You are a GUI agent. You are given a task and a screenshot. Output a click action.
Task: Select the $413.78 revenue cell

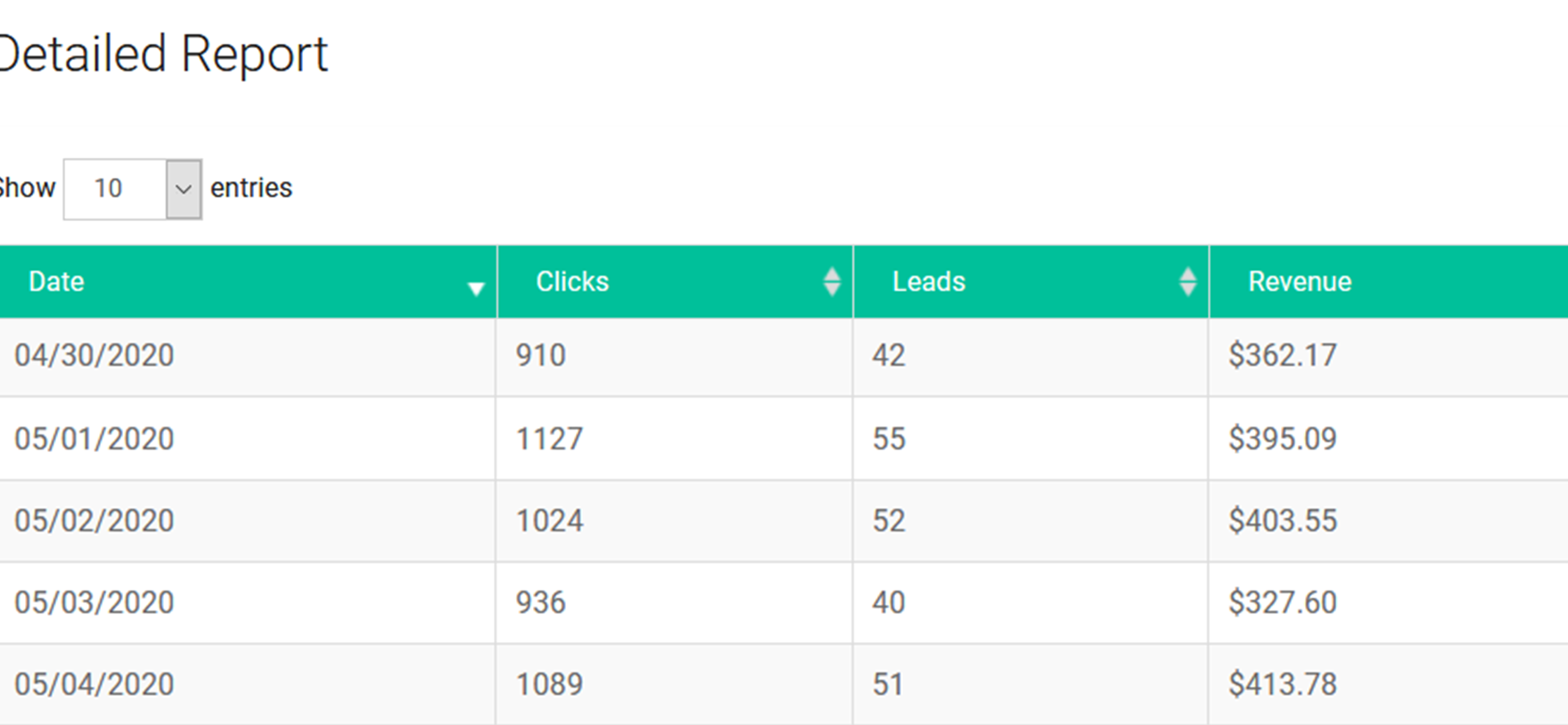click(x=1283, y=685)
